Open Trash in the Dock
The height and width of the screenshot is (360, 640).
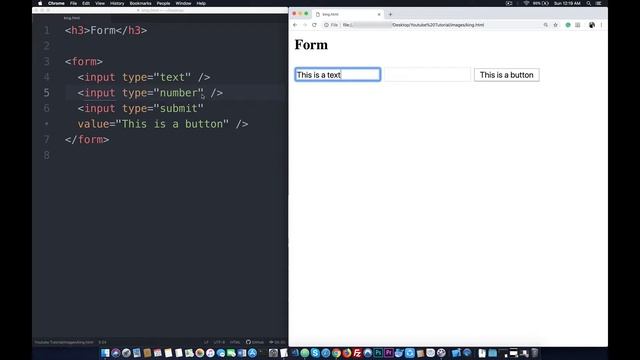click(x=534, y=353)
